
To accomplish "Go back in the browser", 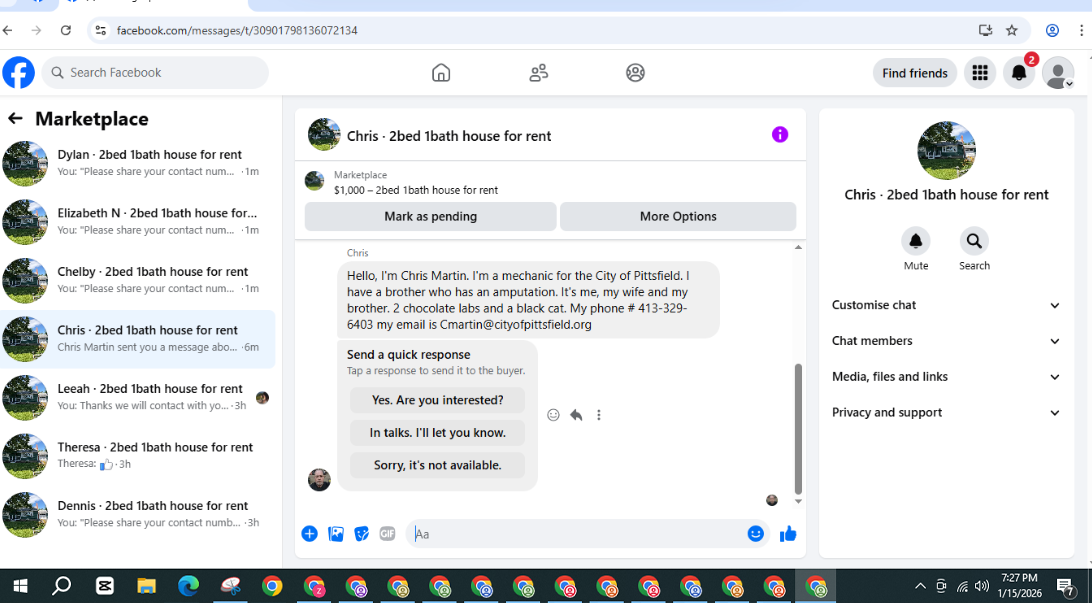I will [8, 31].
